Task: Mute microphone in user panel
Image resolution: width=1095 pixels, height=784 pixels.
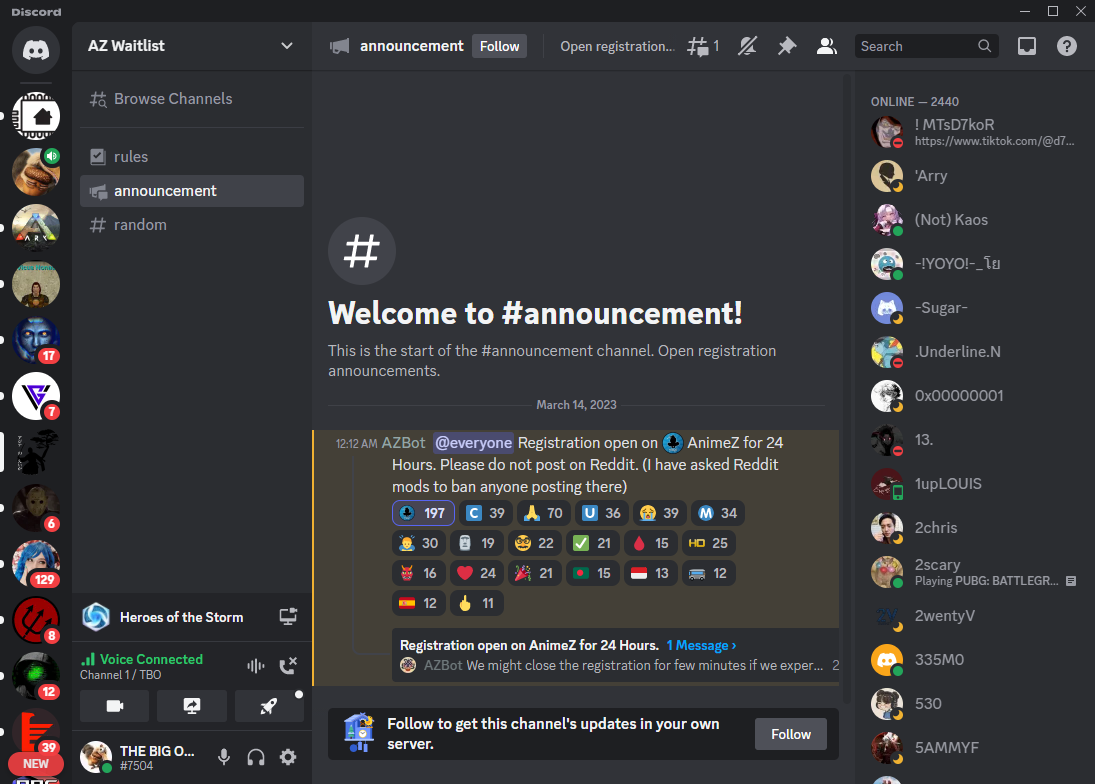Action: (x=223, y=757)
